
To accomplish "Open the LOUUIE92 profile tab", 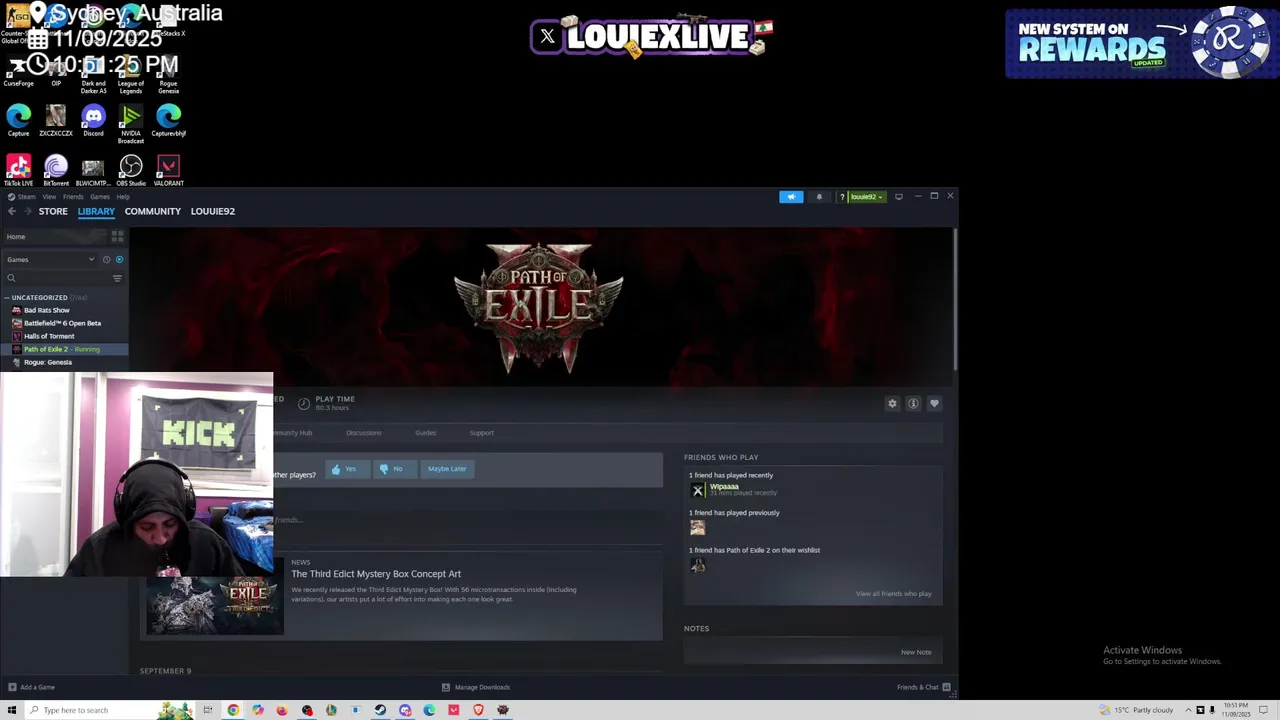I will pos(213,211).
